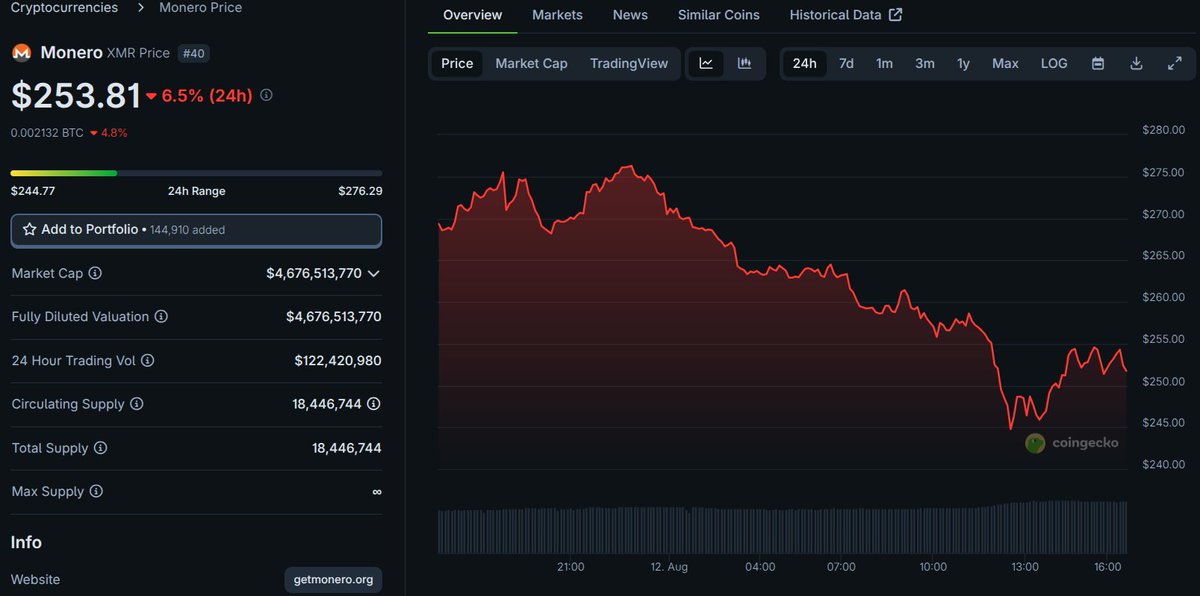Open the calendar date picker icon
The height and width of the screenshot is (596, 1200).
point(1097,62)
